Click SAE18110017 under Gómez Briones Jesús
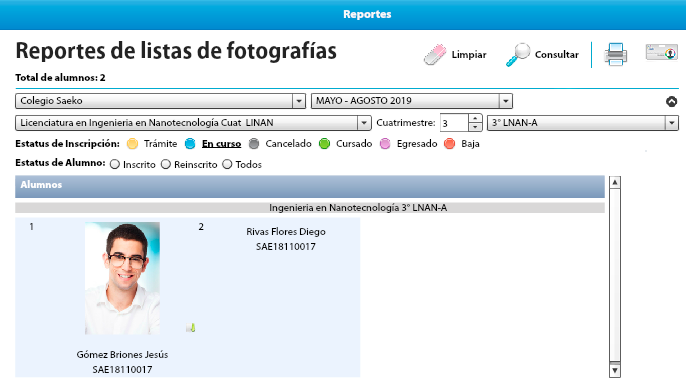The width and height of the screenshot is (686, 392). click(122, 370)
